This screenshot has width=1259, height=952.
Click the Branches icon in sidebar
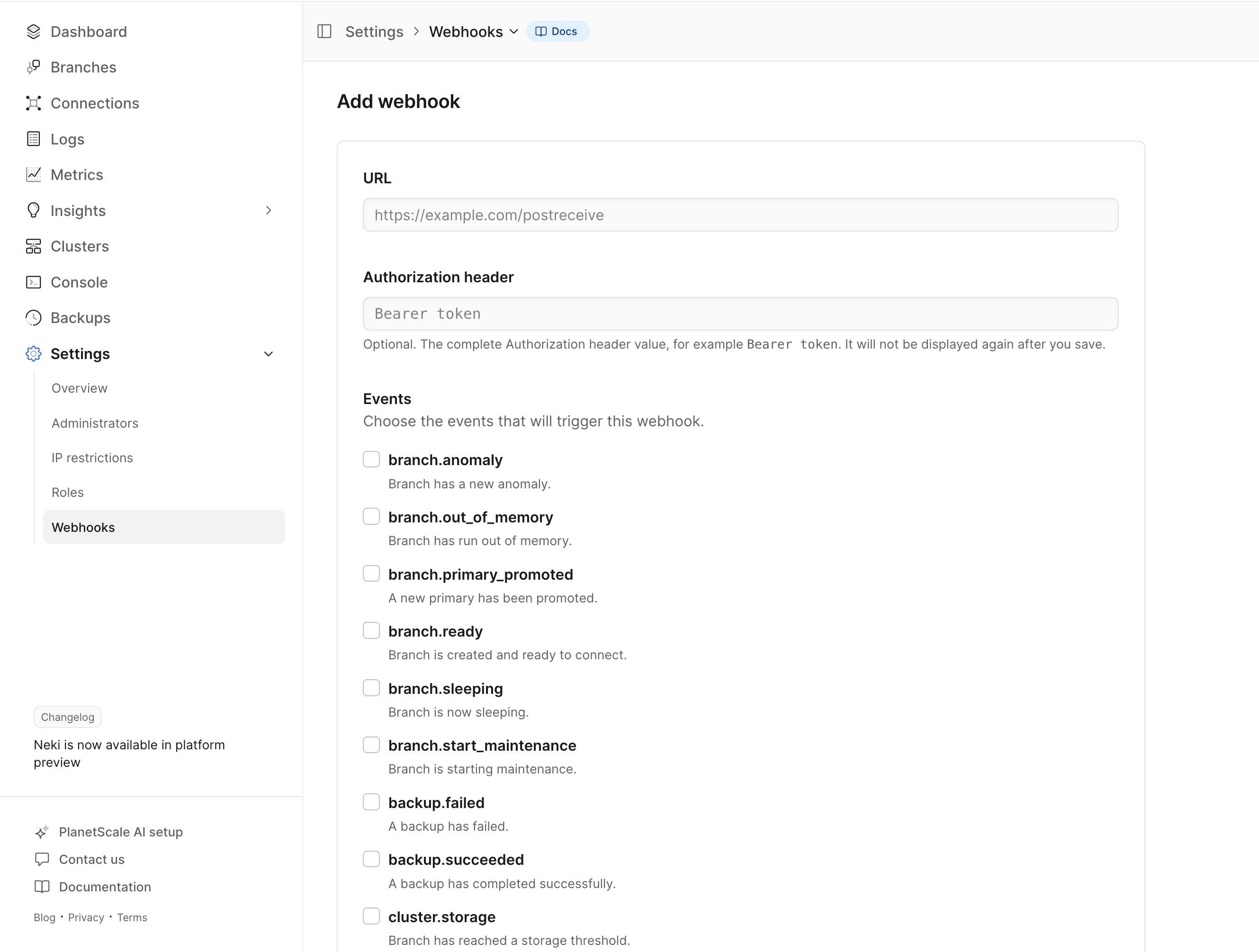coord(34,67)
